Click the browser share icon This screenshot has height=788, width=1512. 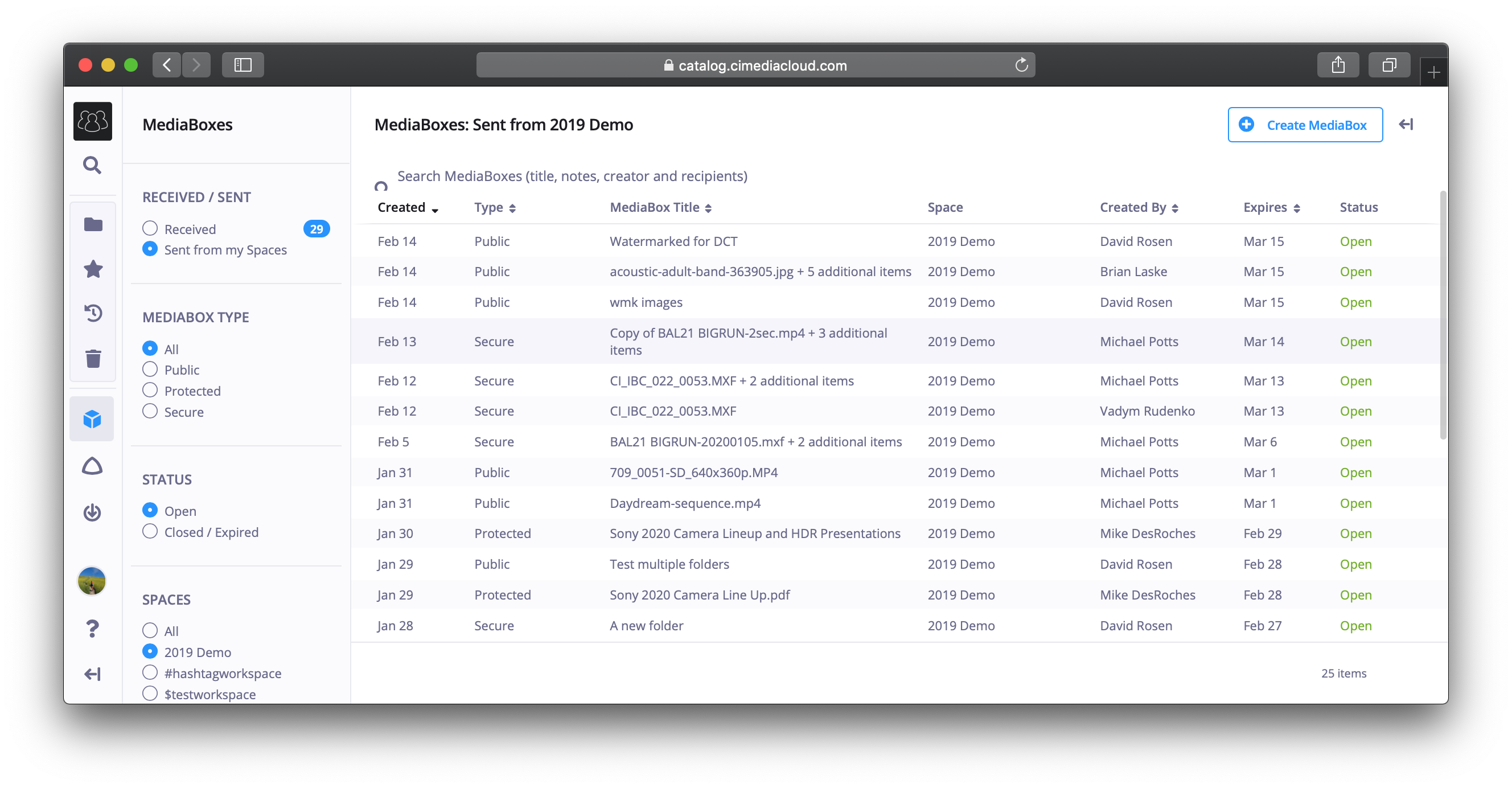[x=1338, y=64]
